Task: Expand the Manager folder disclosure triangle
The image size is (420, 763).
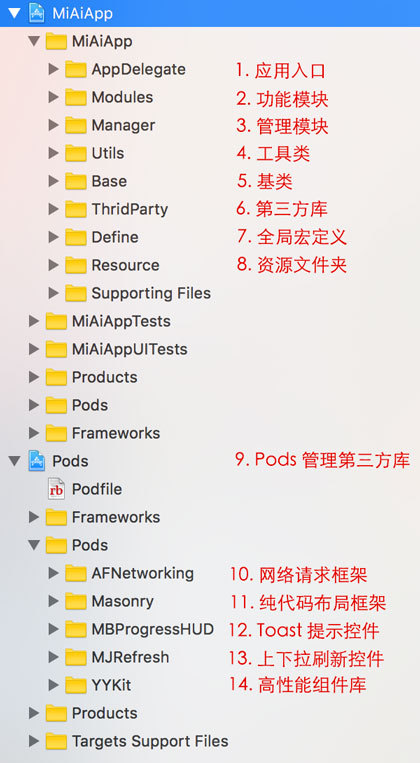Action: [54, 125]
